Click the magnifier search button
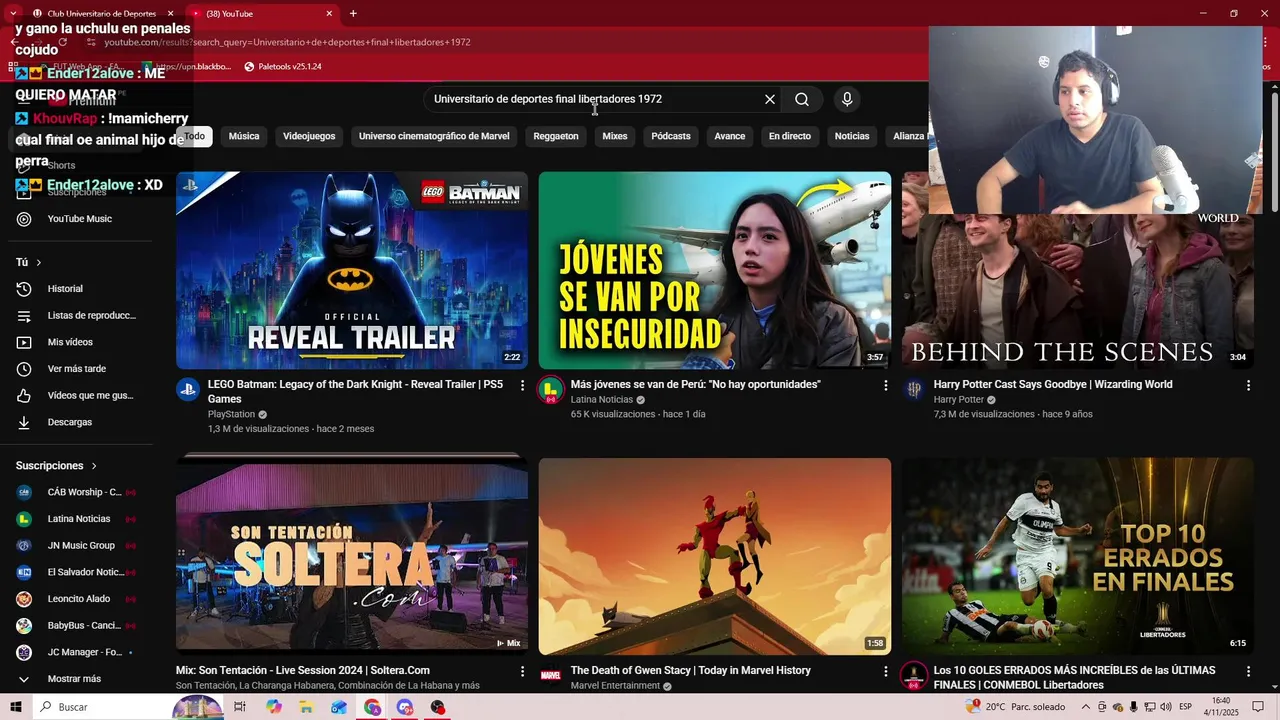The width and height of the screenshot is (1280, 720). click(802, 99)
